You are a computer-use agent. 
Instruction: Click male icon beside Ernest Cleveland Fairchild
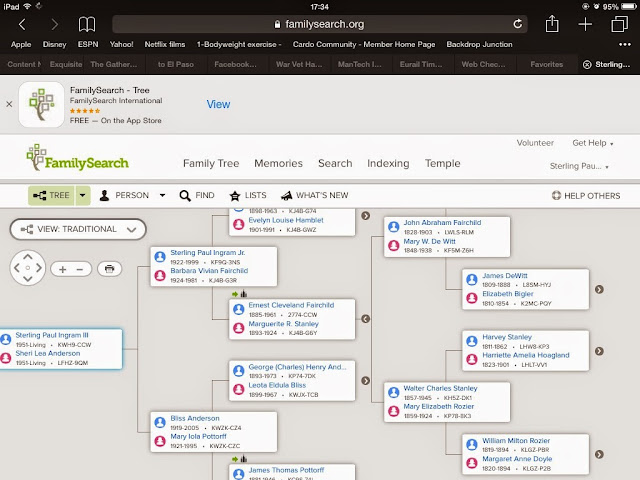coord(239,309)
